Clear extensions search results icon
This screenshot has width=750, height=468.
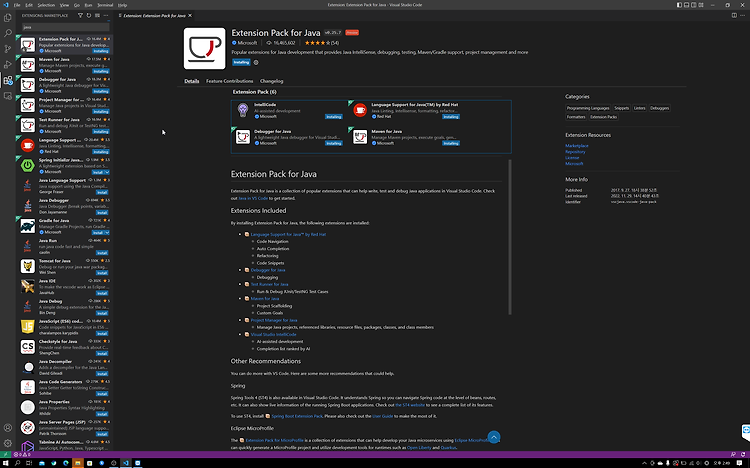[98, 15]
